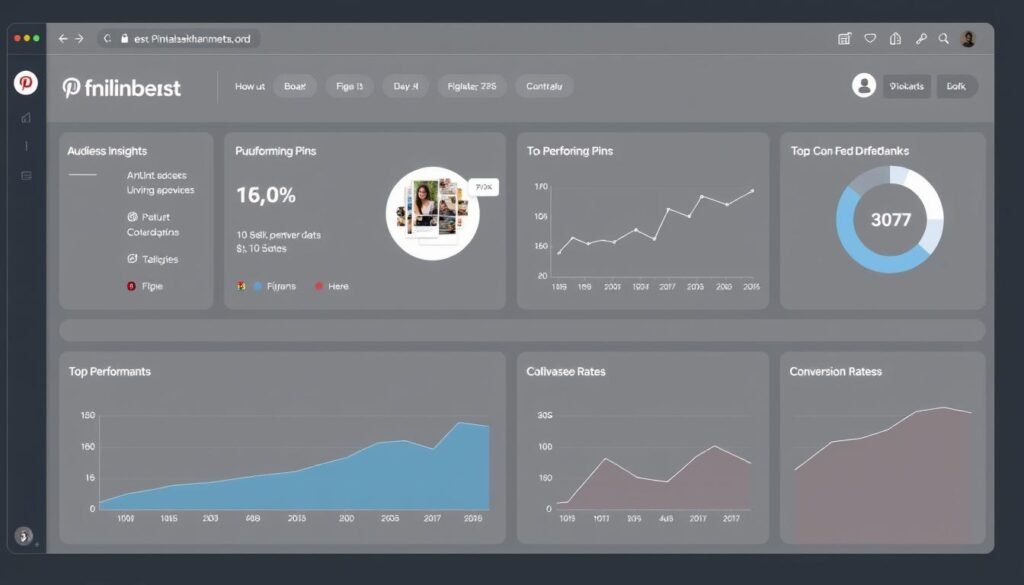Image resolution: width=1024 pixels, height=585 pixels.
Task: Select the How ut menu item
Action: (x=249, y=86)
